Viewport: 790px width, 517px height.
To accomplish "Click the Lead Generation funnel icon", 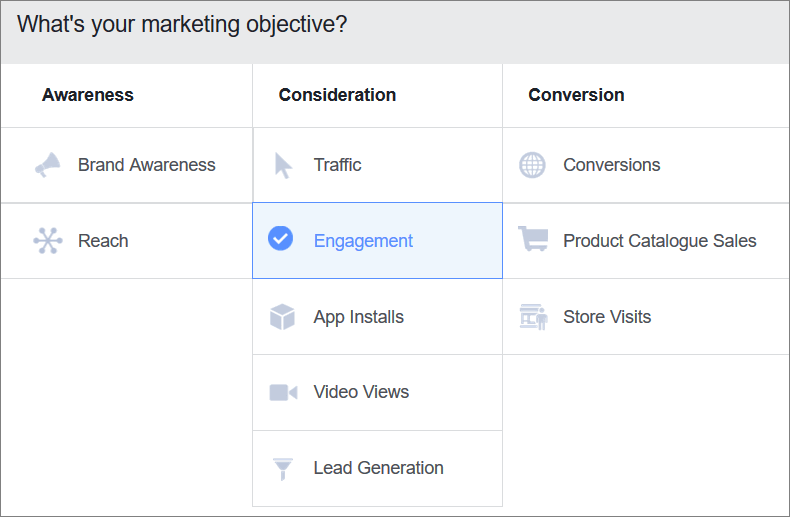I will click(283, 469).
